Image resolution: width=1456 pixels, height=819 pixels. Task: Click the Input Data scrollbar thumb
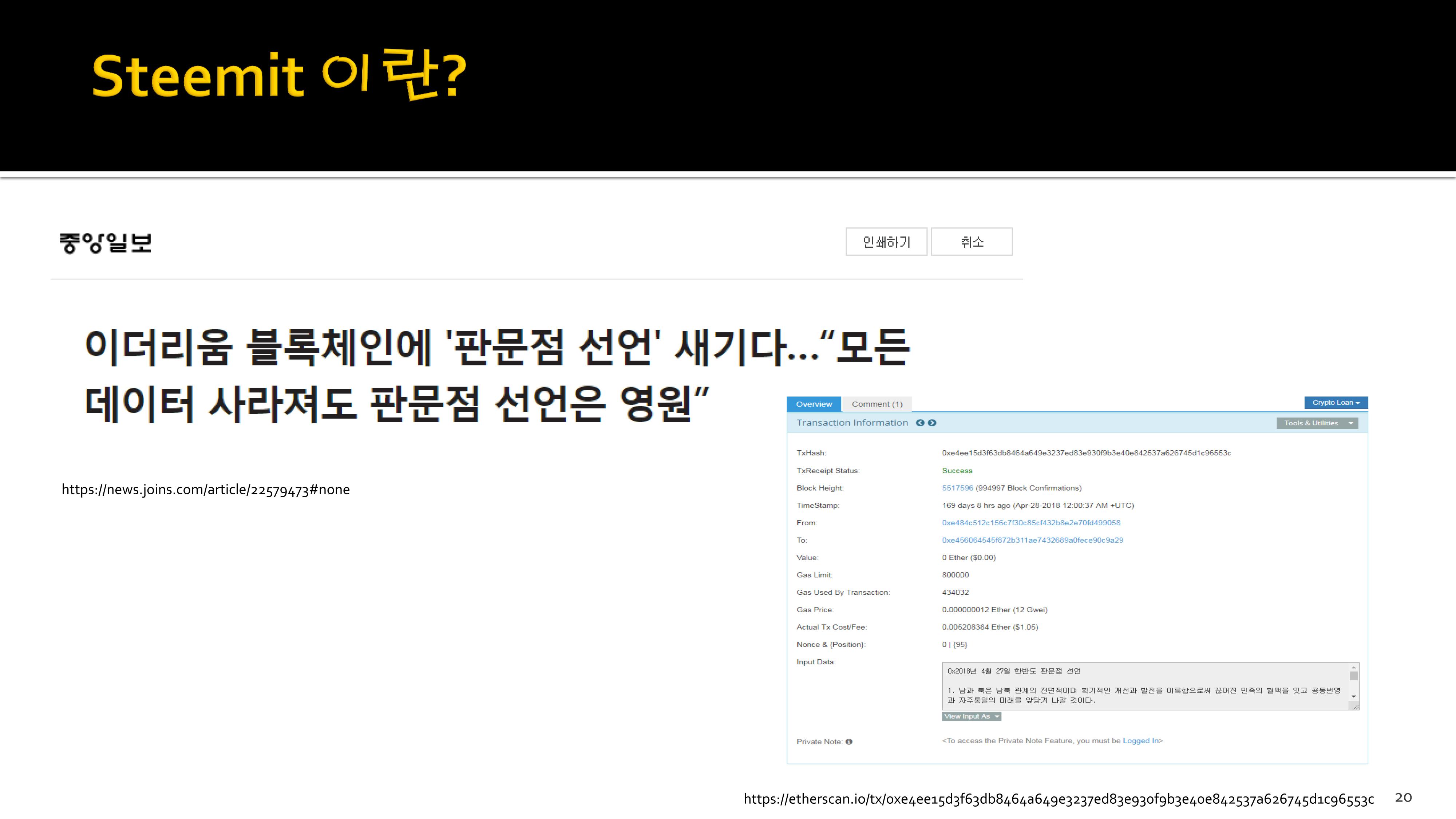[x=1353, y=676]
